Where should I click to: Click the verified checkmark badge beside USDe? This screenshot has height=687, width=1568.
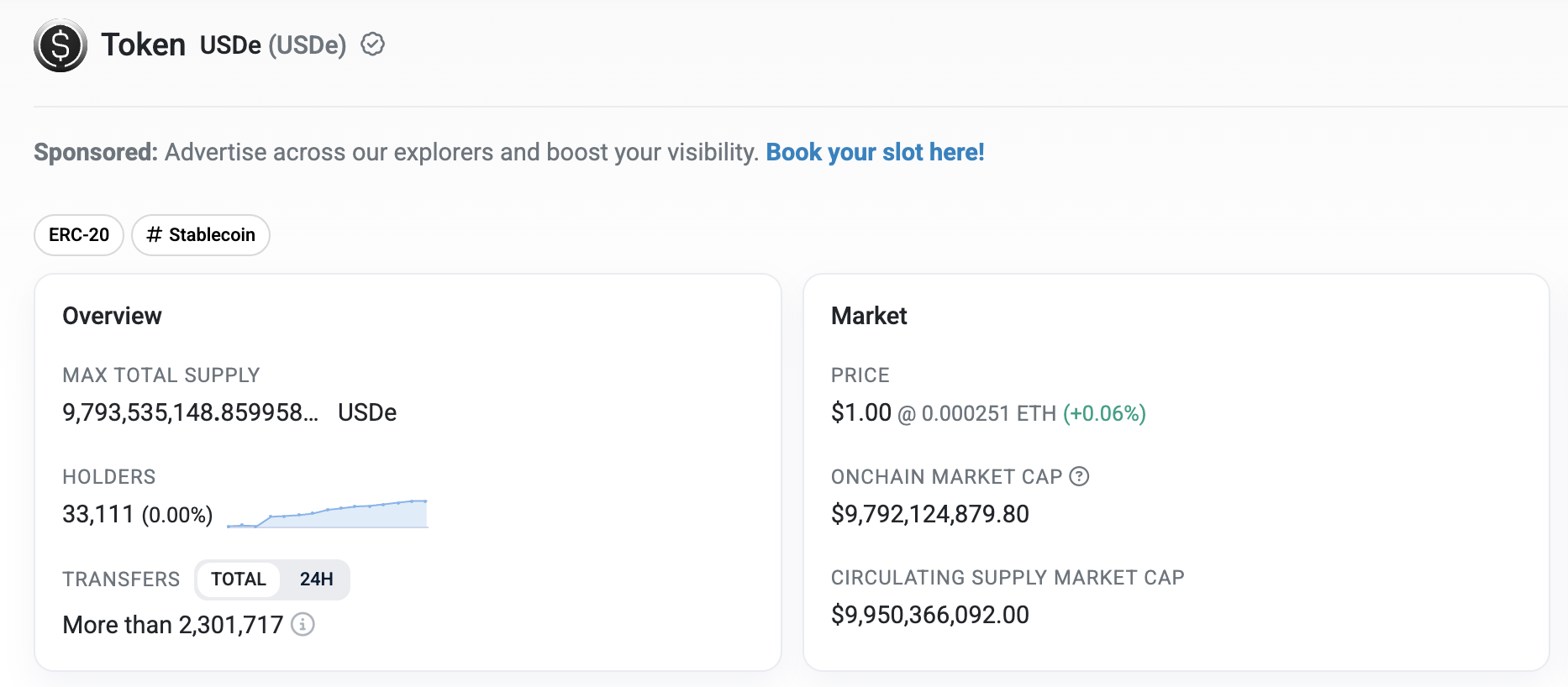pos(372,45)
